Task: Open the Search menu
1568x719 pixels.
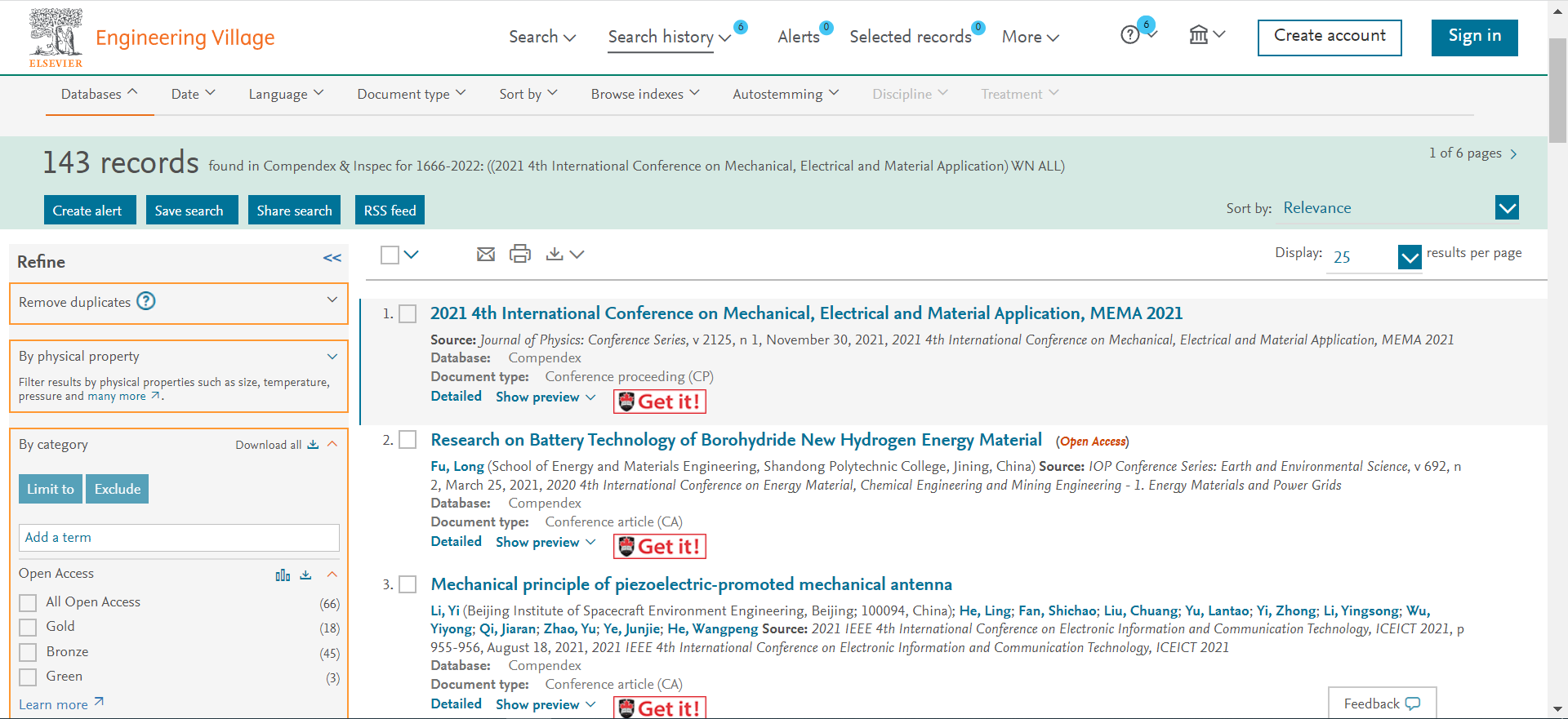Action: click(542, 38)
